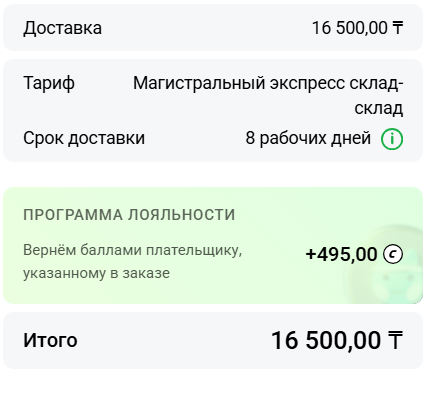Select the Тариф label
This screenshot has width=432, height=395.
tap(49, 83)
